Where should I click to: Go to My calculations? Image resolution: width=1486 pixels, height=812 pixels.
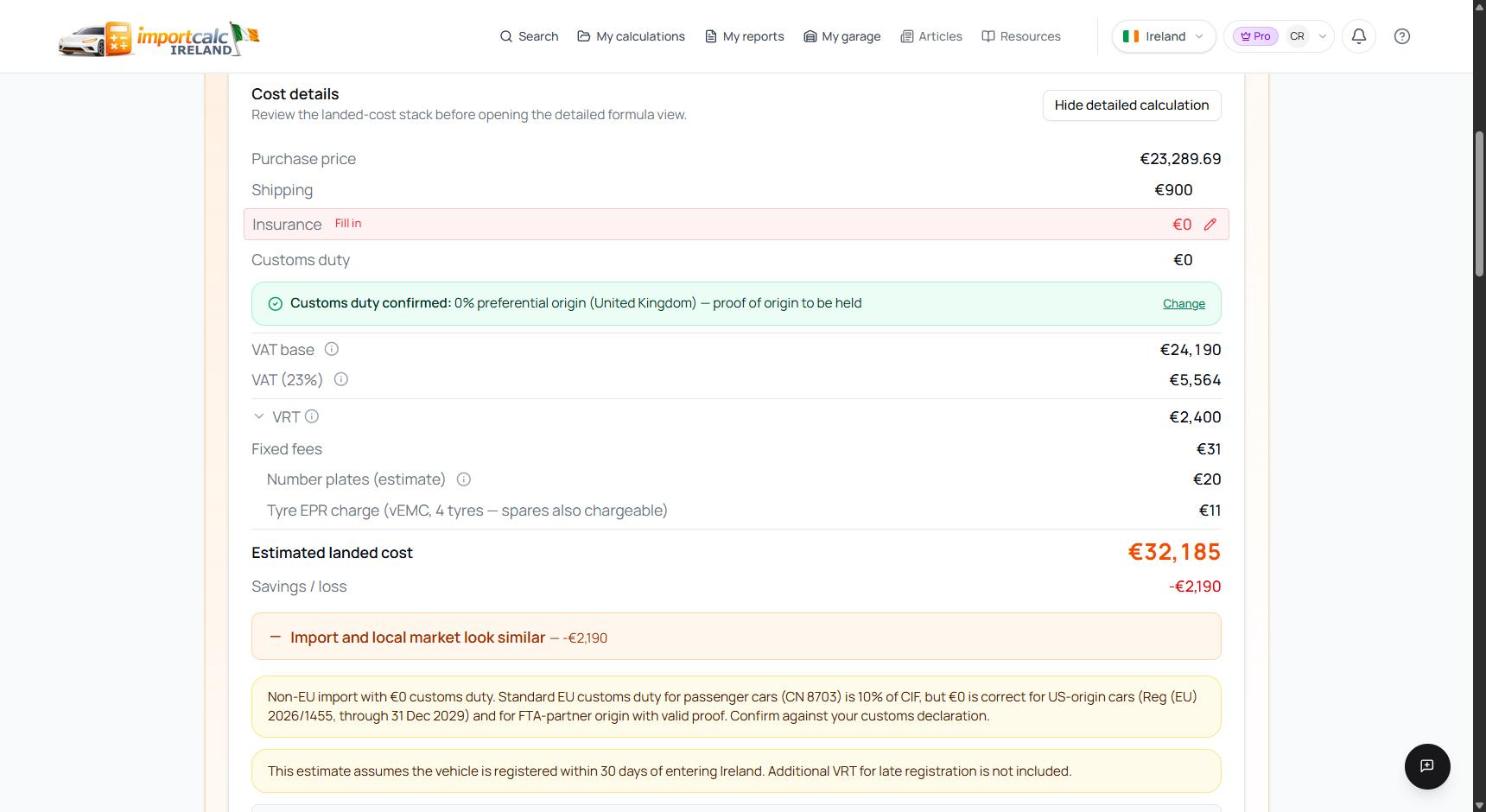[x=631, y=36]
